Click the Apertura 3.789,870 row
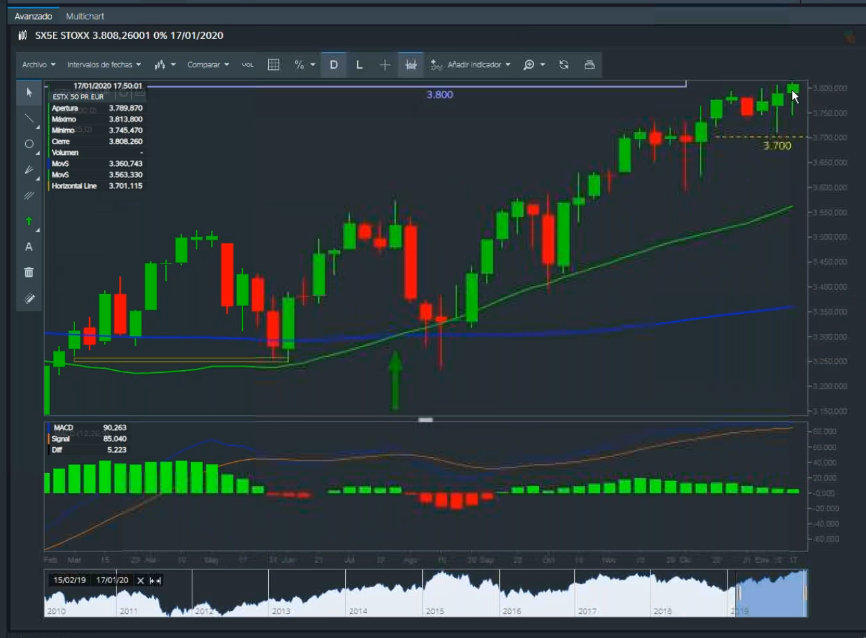Viewport: 866px width, 638px height. [x=97, y=108]
